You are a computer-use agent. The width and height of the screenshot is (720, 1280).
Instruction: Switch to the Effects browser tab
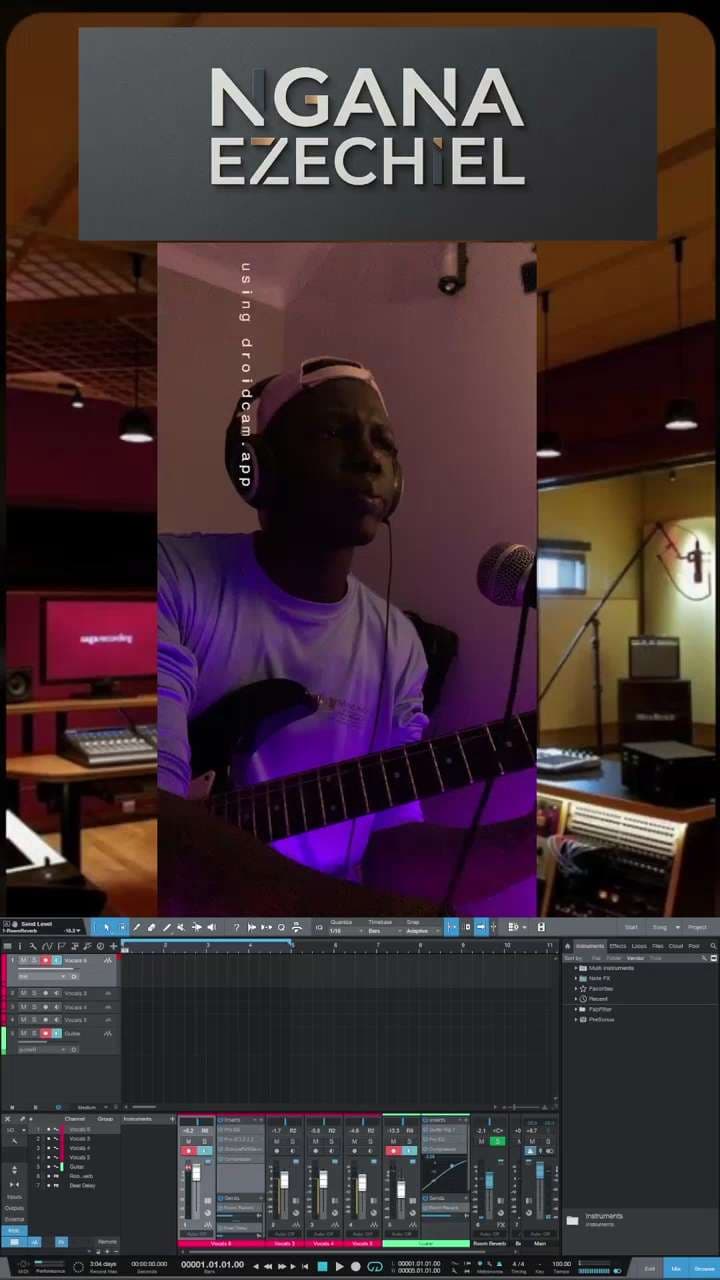click(618, 946)
